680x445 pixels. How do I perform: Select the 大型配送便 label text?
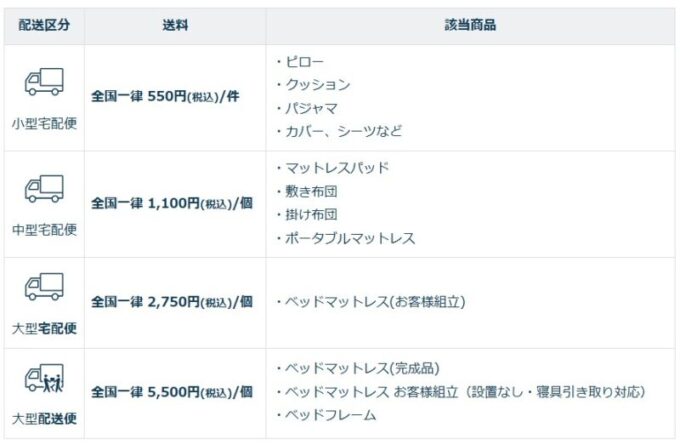pos(44,419)
